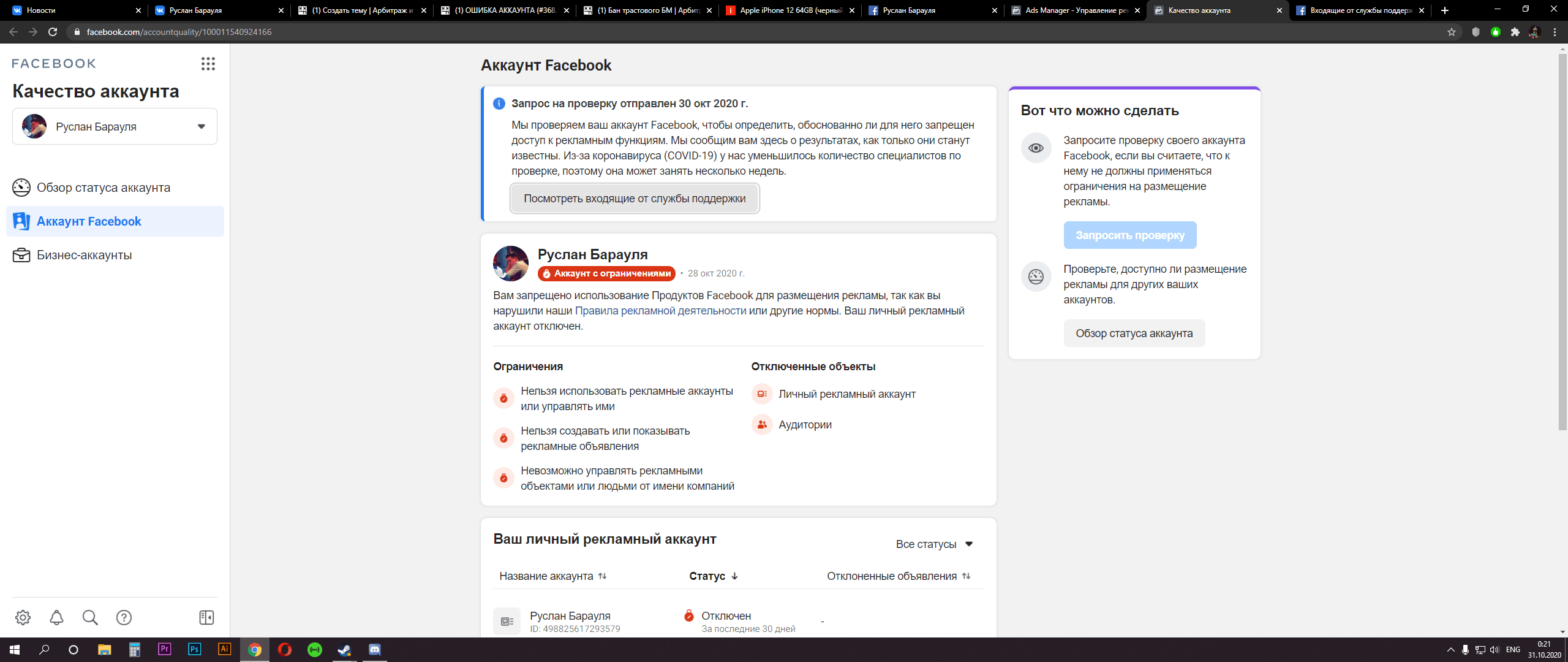The height and width of the screenshot is (662, 1568).
Task: Click the Руслан Барауля ad account row name
Action: tap(570, 615)
